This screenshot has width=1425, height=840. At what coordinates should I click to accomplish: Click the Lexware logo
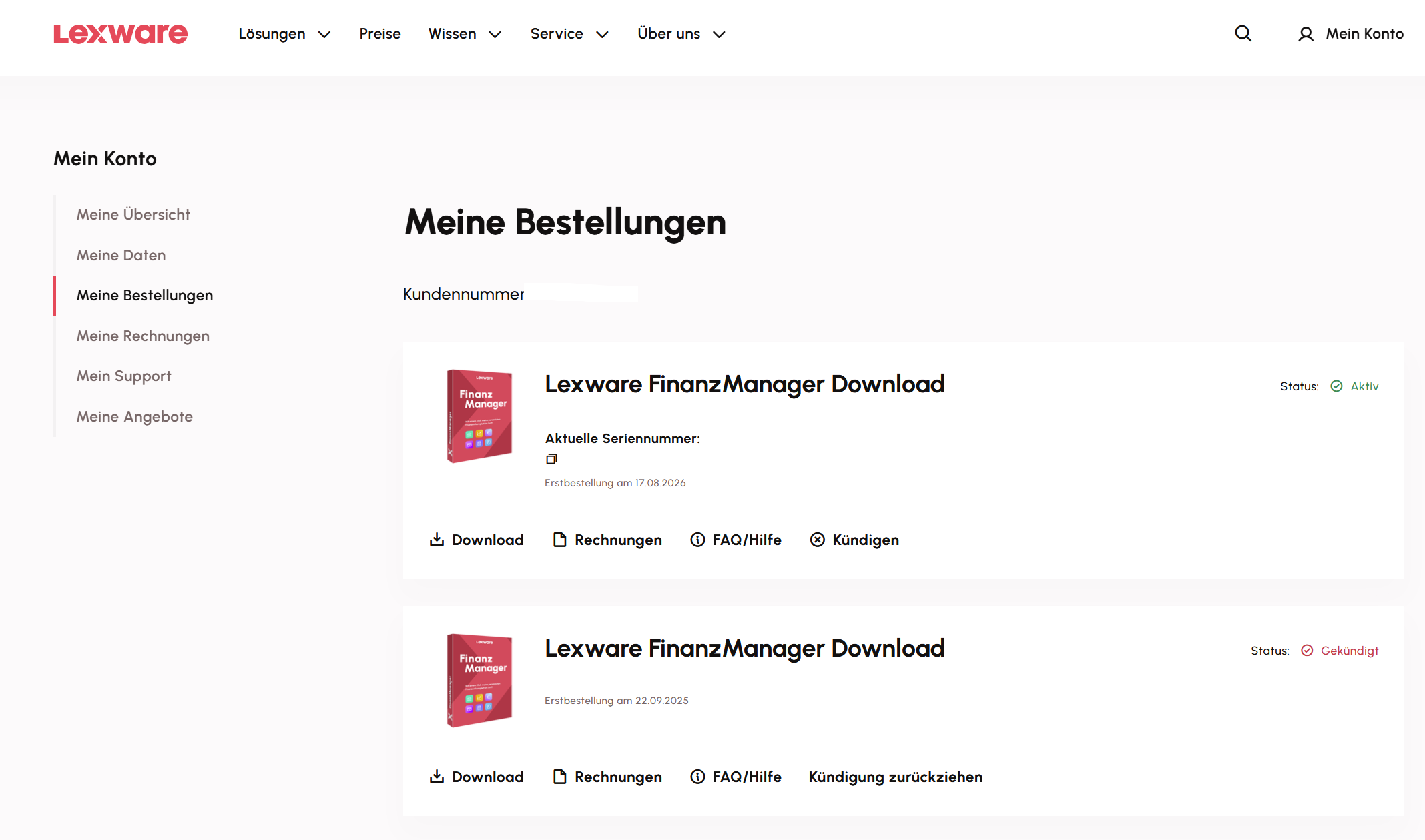(x=120, y=34)
